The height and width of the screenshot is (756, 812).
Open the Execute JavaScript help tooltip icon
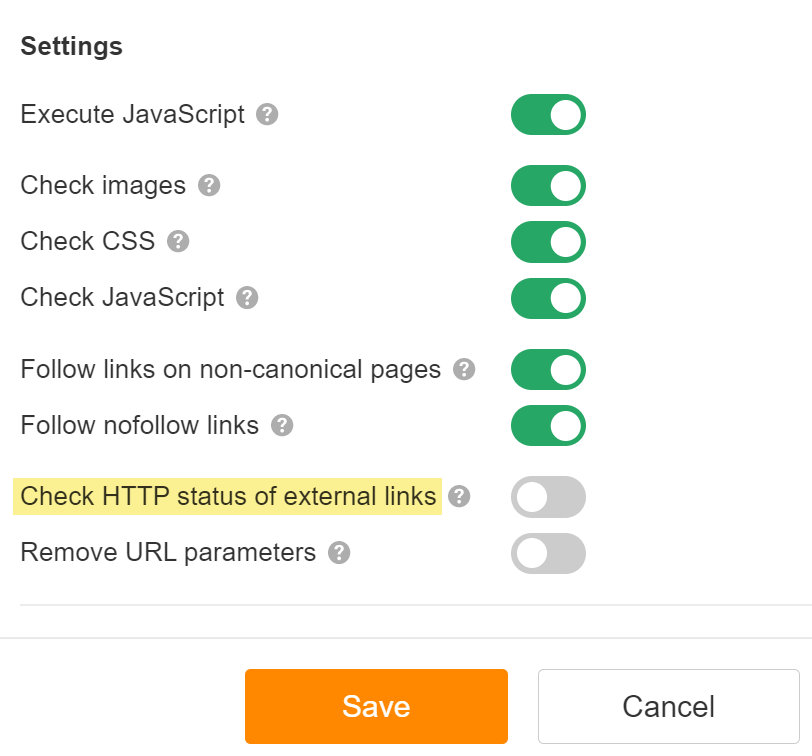click(266, 116)
